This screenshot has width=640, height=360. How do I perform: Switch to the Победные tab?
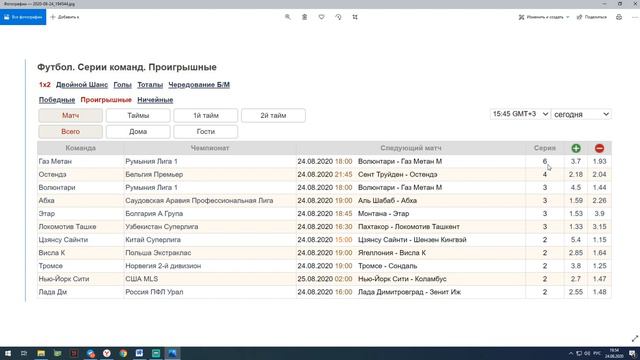click(57, 100)
